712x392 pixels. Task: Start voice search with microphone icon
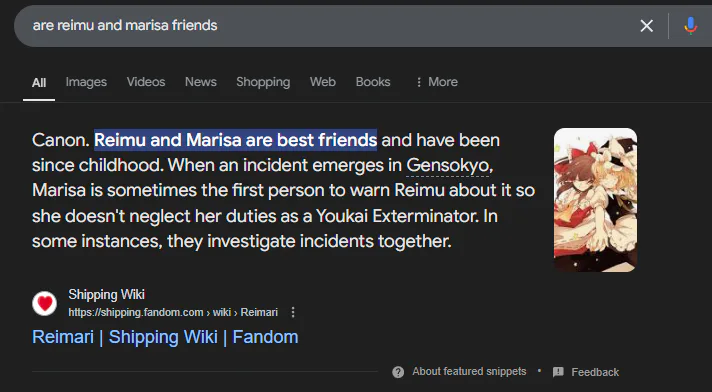tap(691, 26)
